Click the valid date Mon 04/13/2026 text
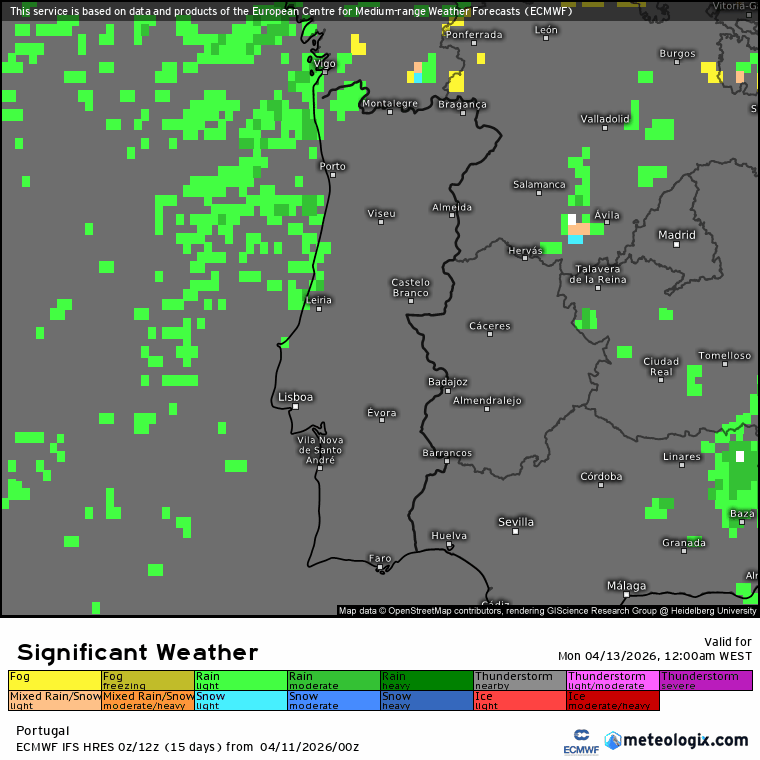Viewport: 760px width, 760px height. (655, 656)
